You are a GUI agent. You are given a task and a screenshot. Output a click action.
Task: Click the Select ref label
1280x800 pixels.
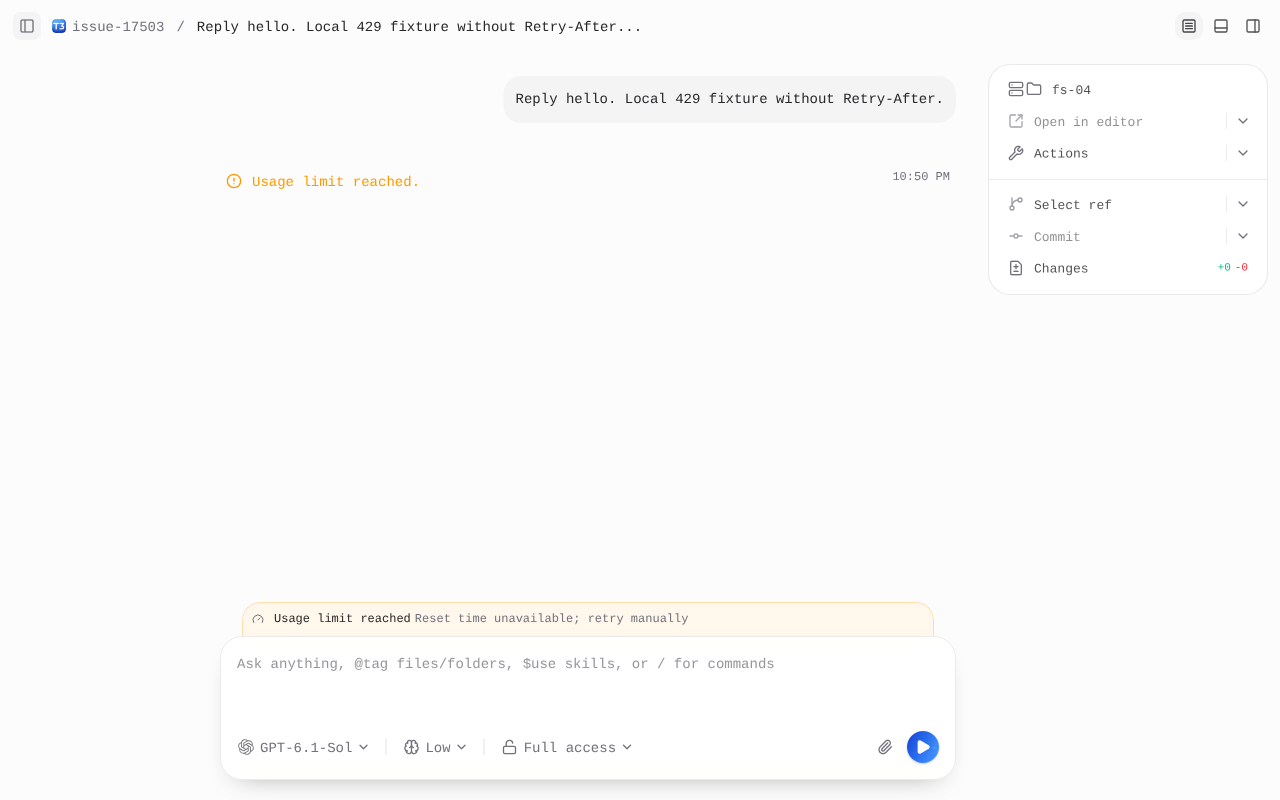(x=1073, y=205)
